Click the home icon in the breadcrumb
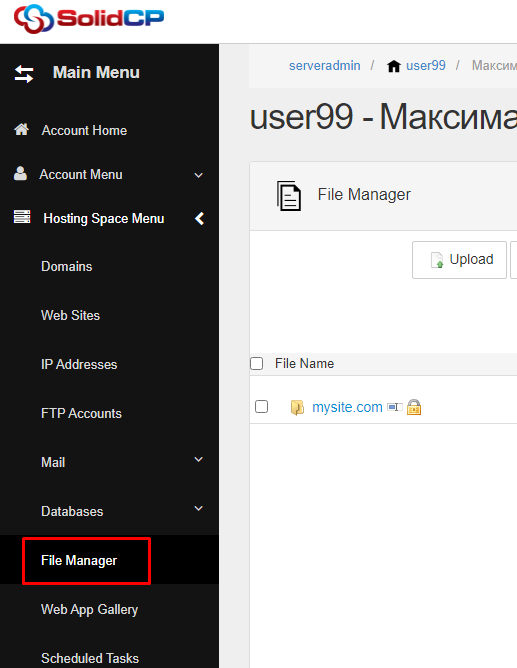The width and height of the screenshot is (517, 668). 393,66
